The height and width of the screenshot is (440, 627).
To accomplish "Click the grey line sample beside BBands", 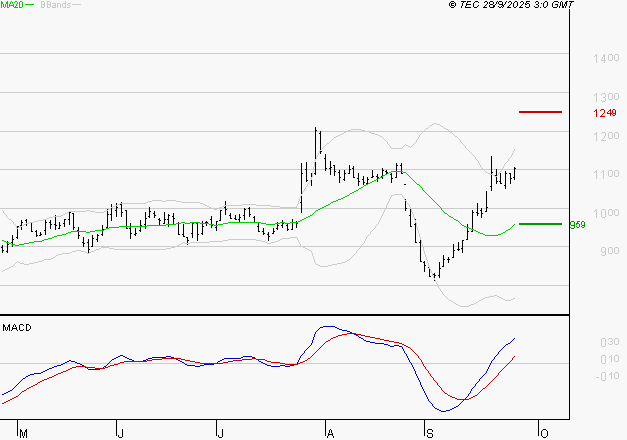I will click(77, 6).
